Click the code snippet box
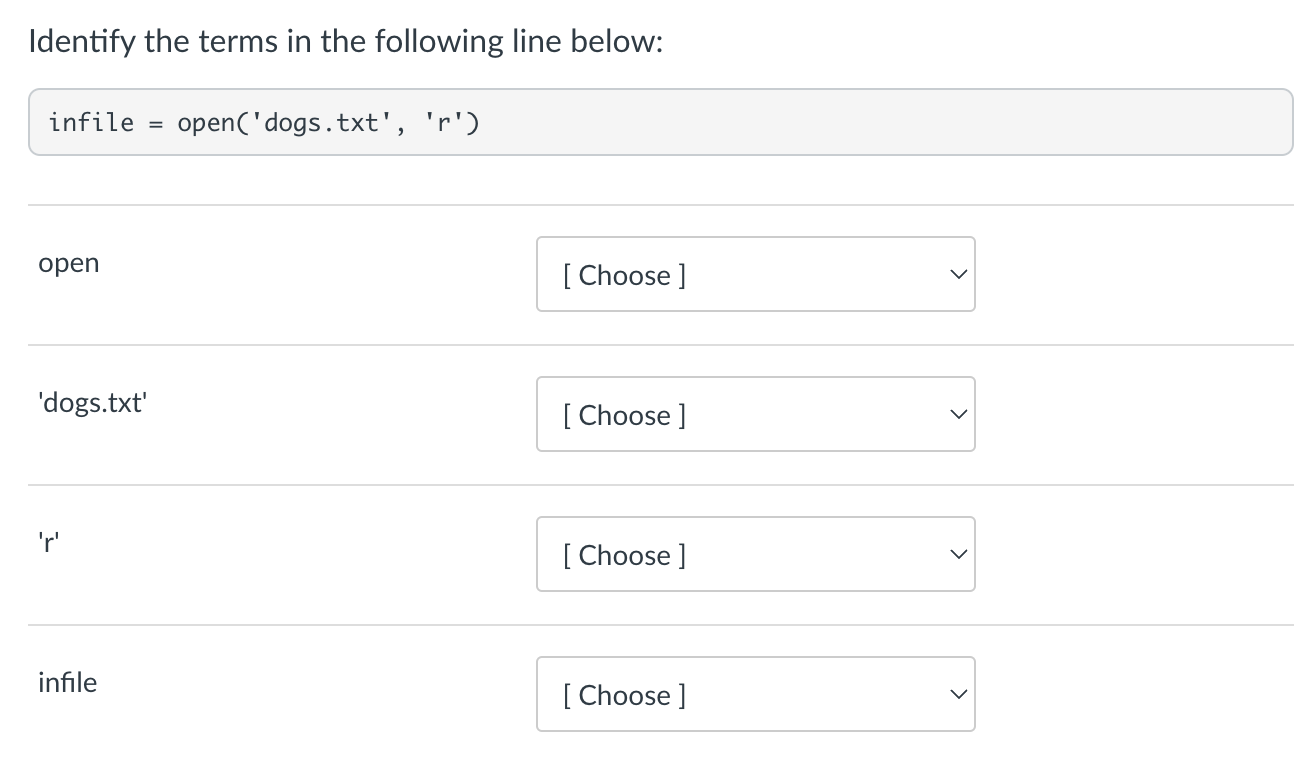The height and width of the screenshot is (778, 1306). (660, 122)
